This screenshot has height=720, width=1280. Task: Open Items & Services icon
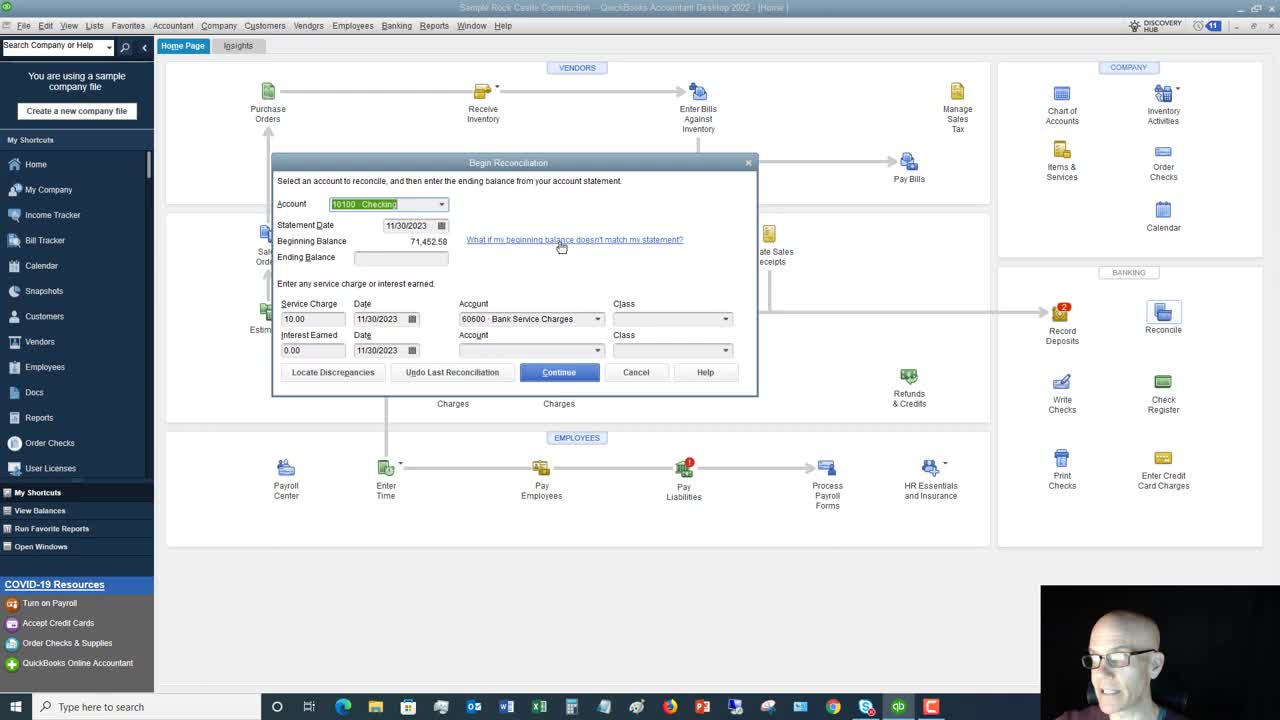point(1062,151)
